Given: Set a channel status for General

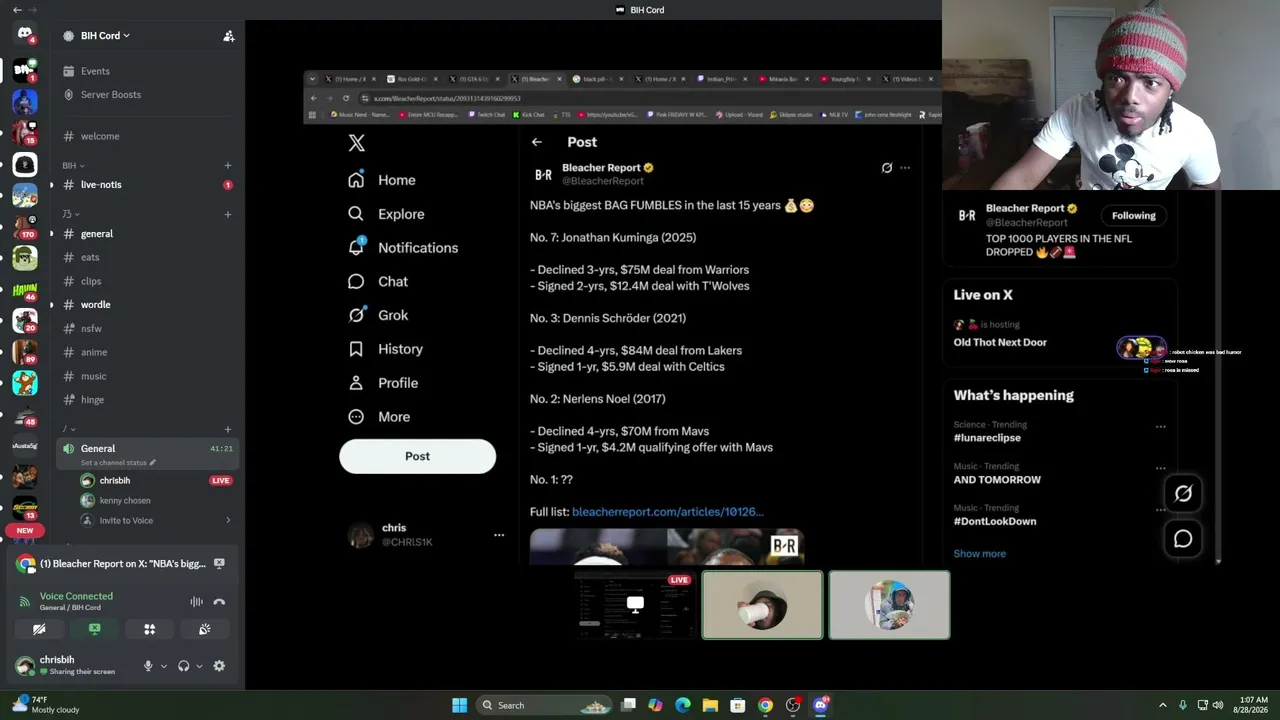Looking at the screenshot, I should click(x=118, y=463).
